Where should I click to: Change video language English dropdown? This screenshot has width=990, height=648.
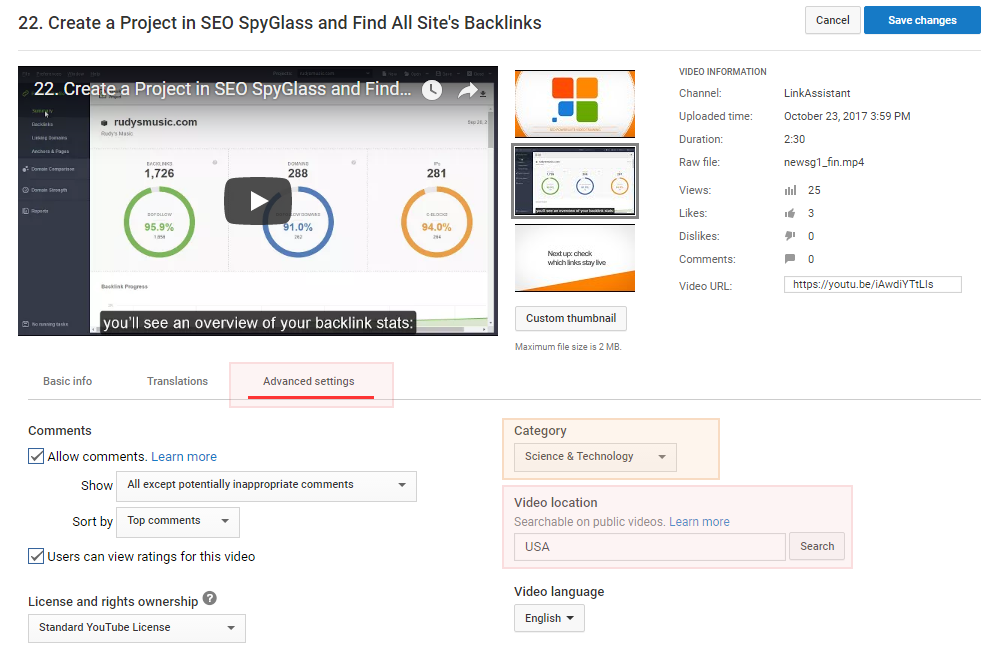549,618
